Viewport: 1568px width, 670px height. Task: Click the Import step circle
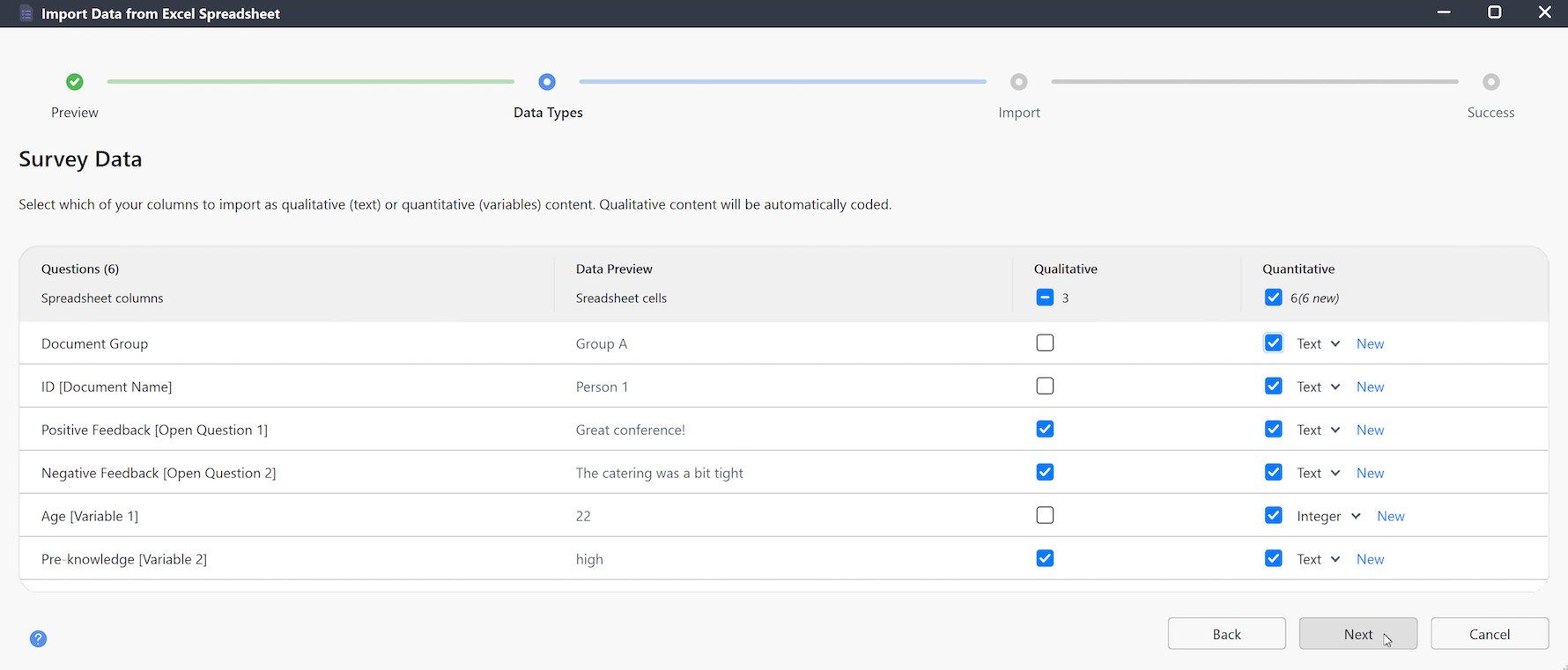coord(1019,82)
